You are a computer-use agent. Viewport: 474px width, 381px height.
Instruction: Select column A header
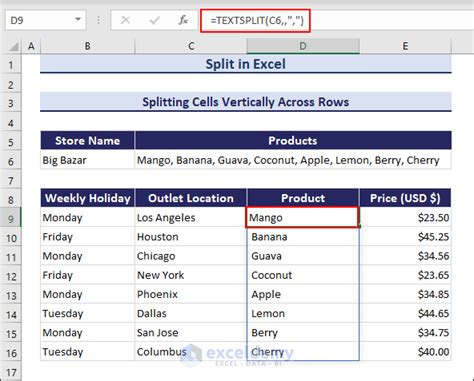31,46
